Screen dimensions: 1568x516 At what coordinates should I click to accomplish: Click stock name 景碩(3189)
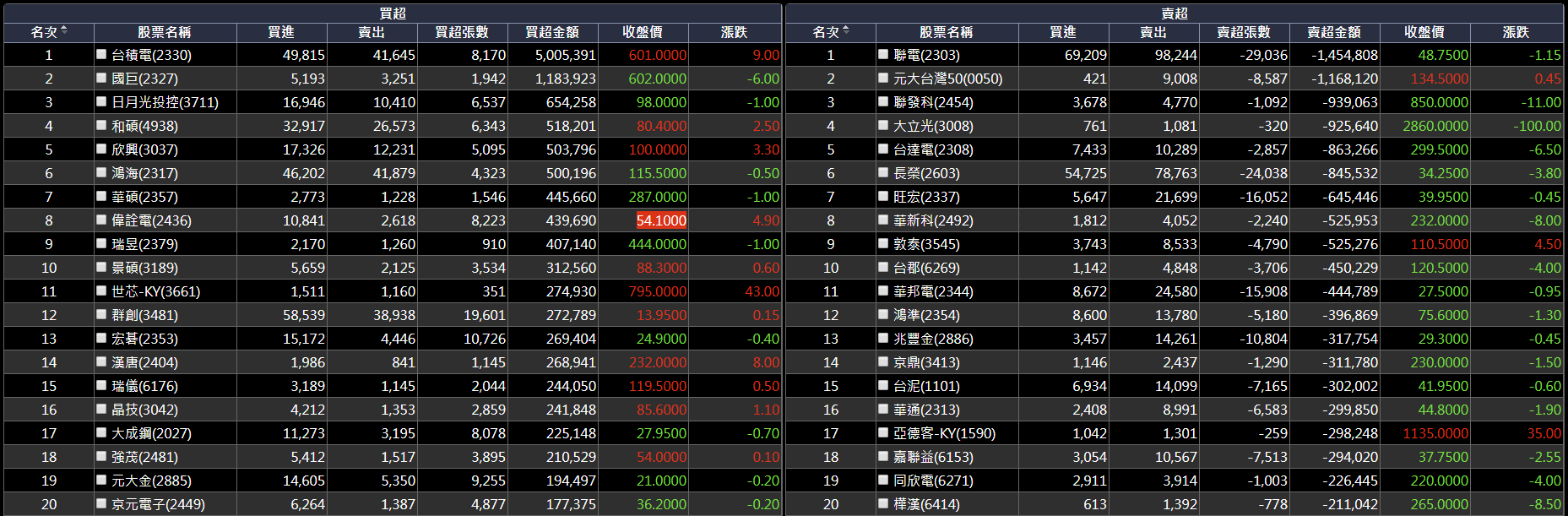144,268
